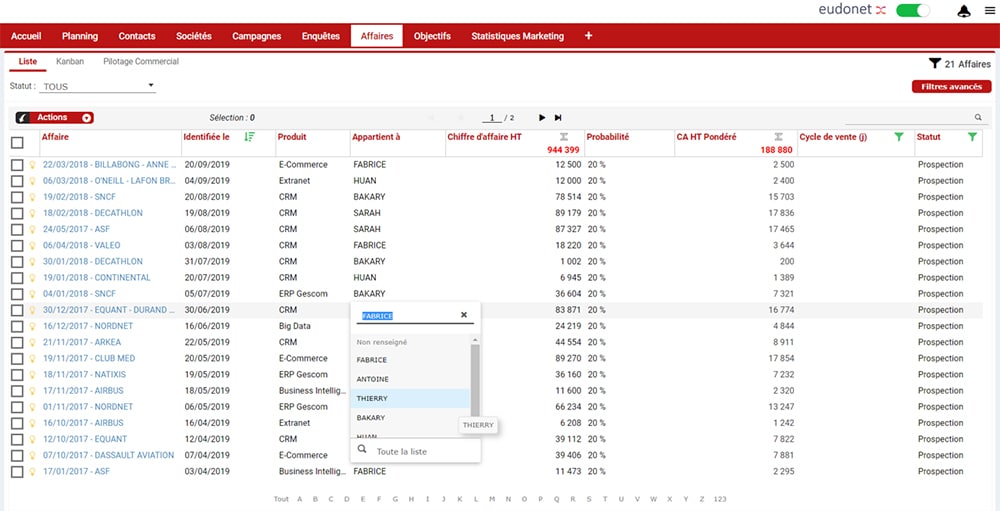This screenshot has width=1000, height=511.
Task: Open the Planning tab
Action: tap(80, 36)
